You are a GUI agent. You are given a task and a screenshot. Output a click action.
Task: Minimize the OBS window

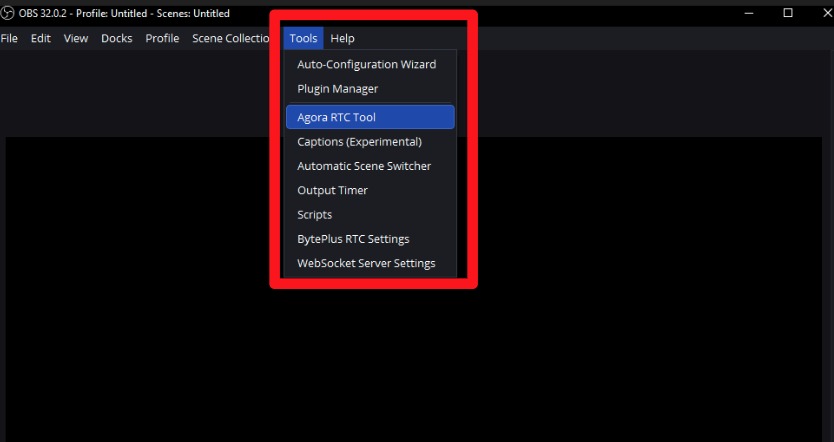click(749, 13)
